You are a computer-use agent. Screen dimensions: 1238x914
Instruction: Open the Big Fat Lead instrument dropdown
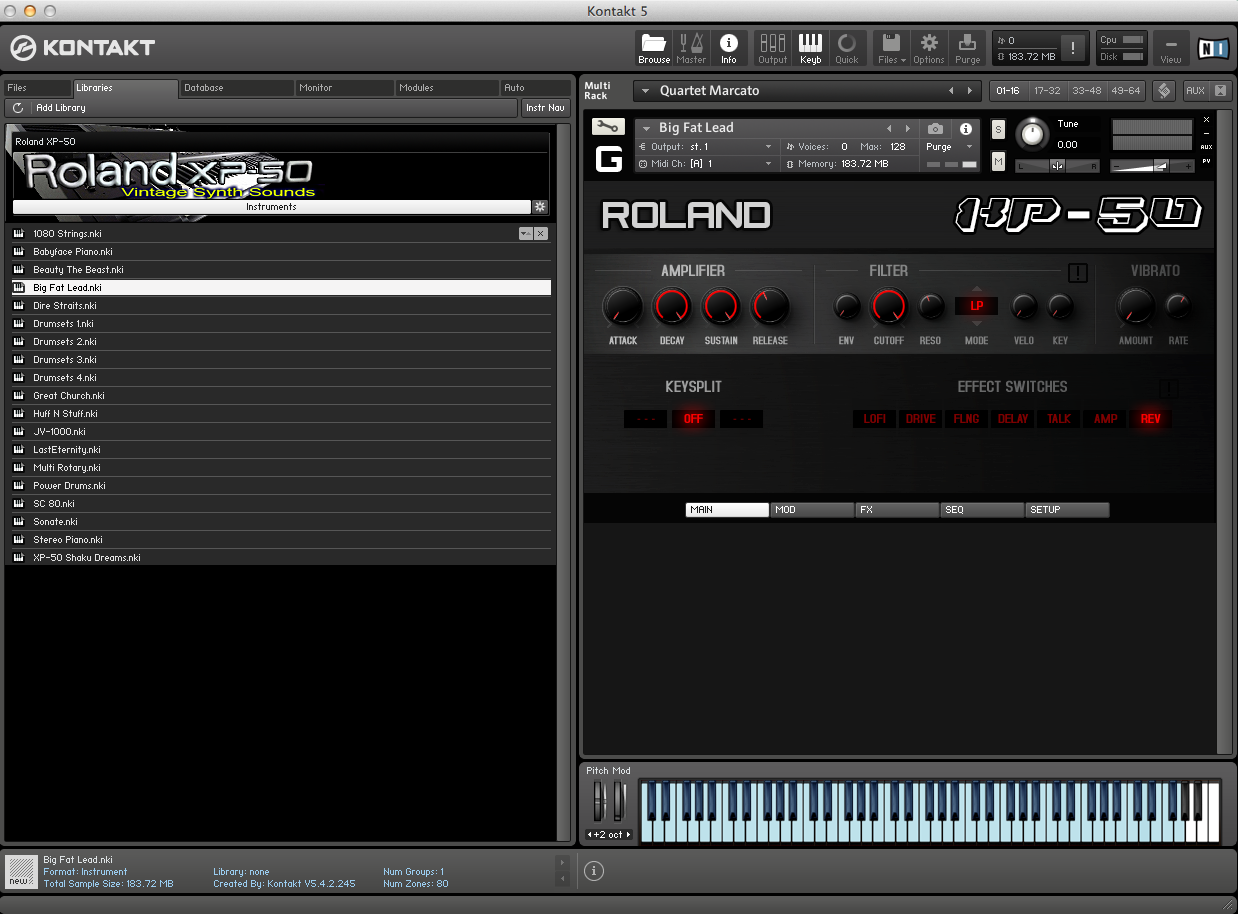(646, 128)
